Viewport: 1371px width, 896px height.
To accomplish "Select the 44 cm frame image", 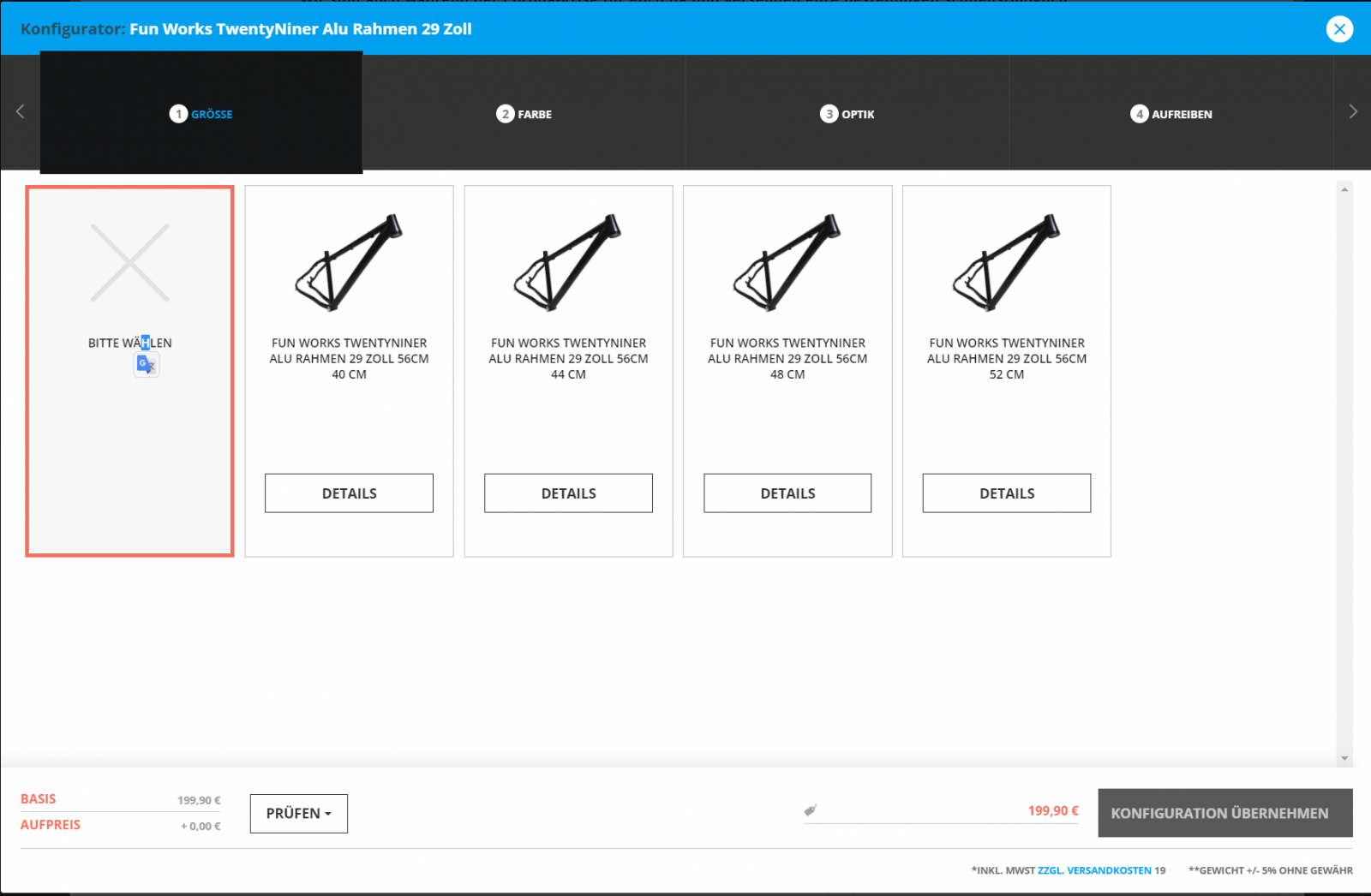I will click(x=568, y=263).
